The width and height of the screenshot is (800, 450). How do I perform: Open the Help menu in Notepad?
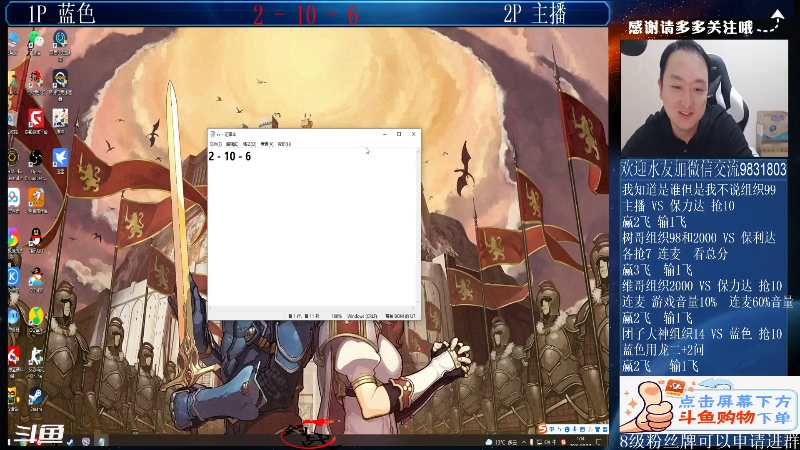(284, 144)
